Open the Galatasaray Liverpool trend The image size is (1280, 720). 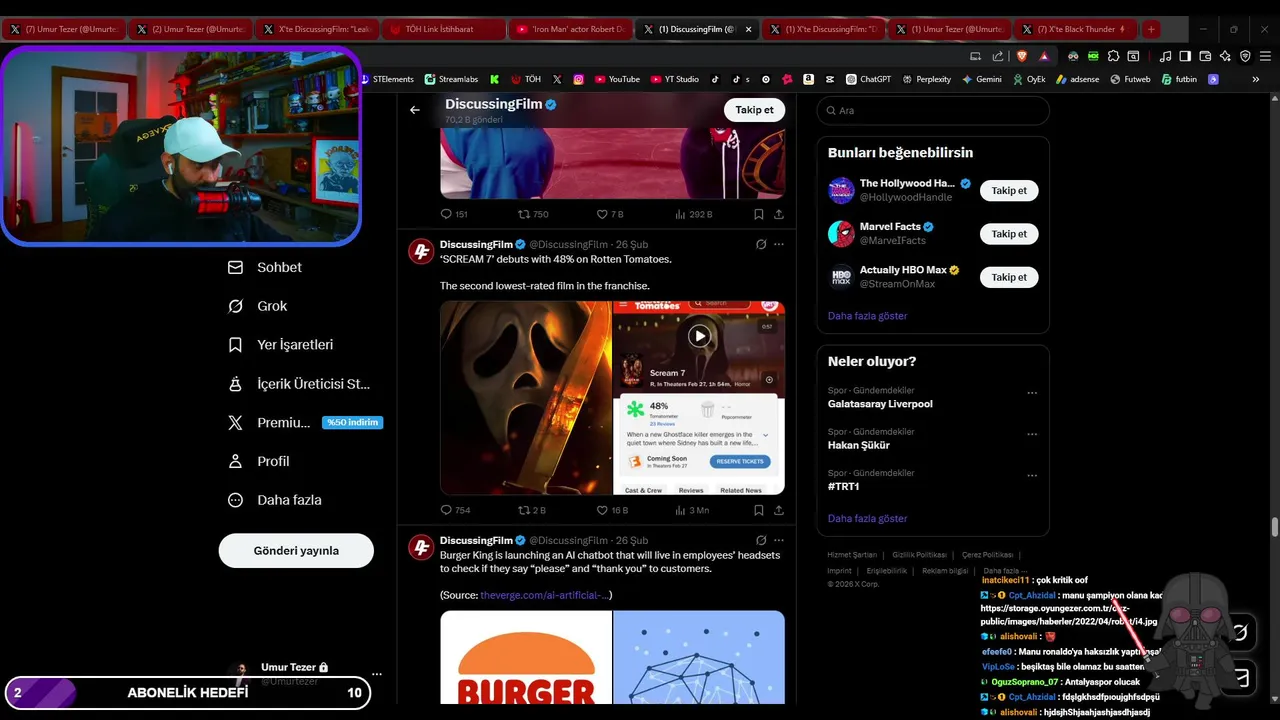click(880, 404)
